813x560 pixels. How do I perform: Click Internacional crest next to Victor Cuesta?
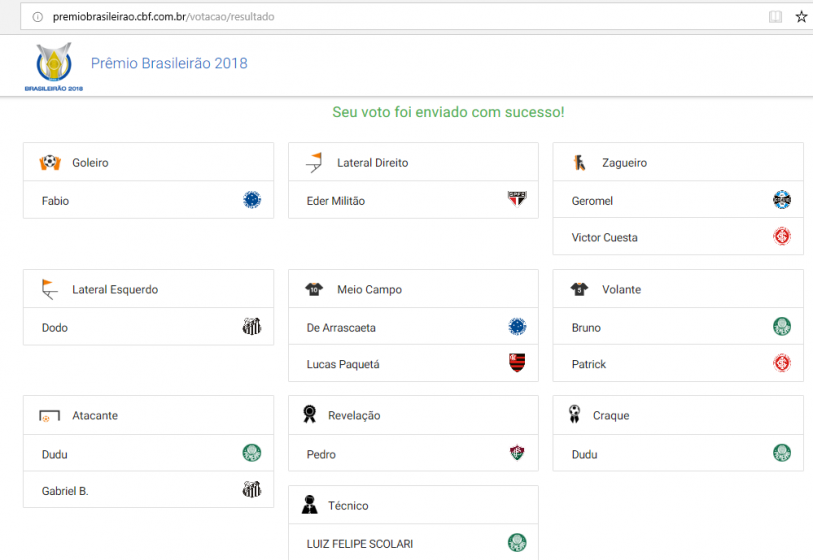coord(782,237)
